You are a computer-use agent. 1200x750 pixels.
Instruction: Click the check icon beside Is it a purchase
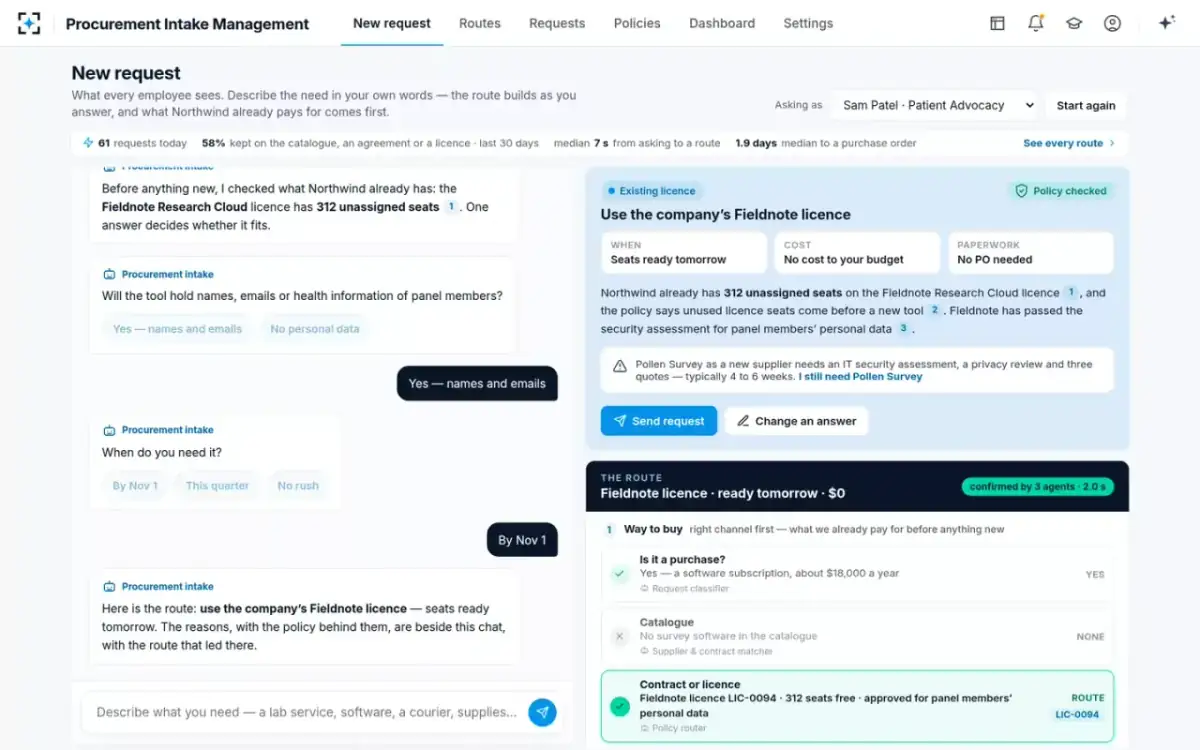[x=619, y=574]
